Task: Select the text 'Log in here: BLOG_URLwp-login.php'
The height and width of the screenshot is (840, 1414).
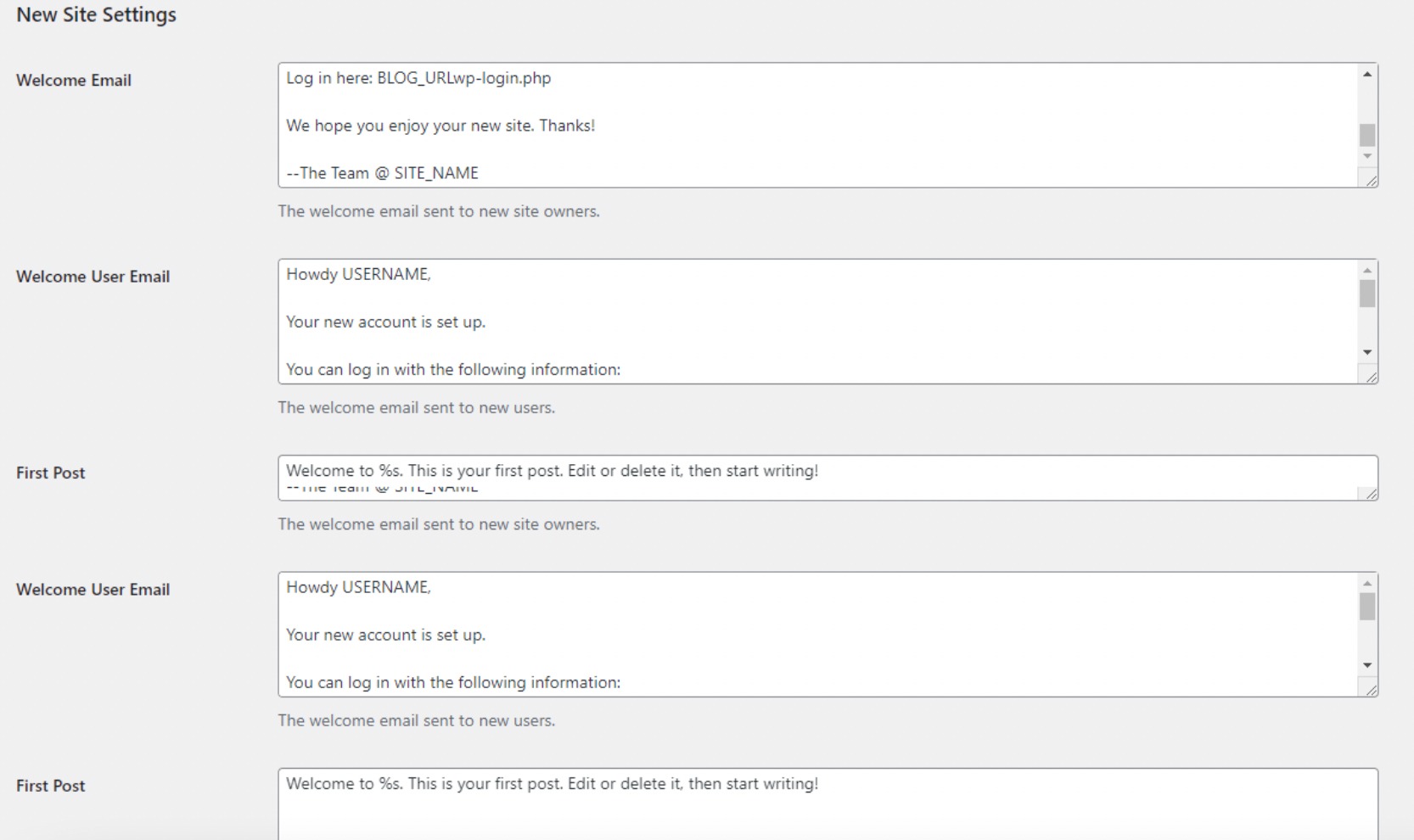Action: (418, 78)
